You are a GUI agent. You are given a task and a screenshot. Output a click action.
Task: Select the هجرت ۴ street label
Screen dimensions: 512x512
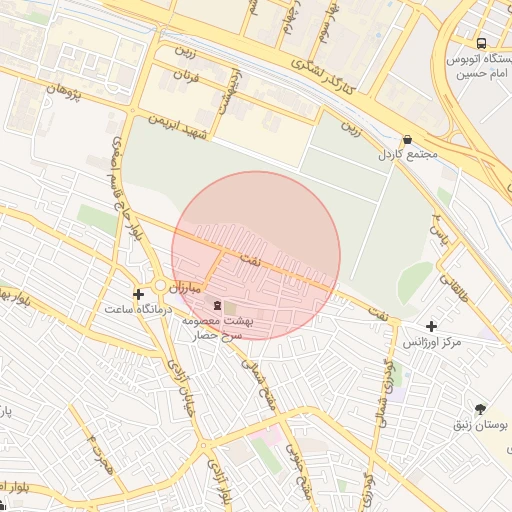pyautogui.click(x=100, y=455)
